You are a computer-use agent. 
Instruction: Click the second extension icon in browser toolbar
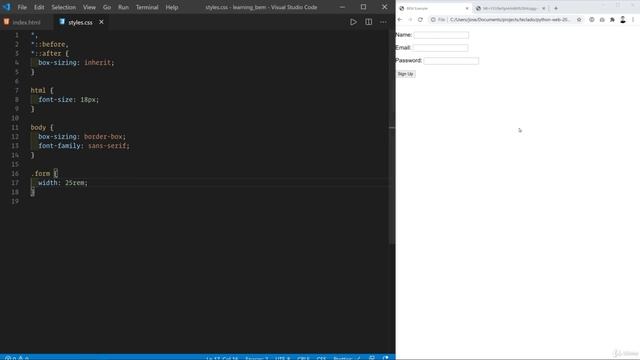(x=602, y=20)
